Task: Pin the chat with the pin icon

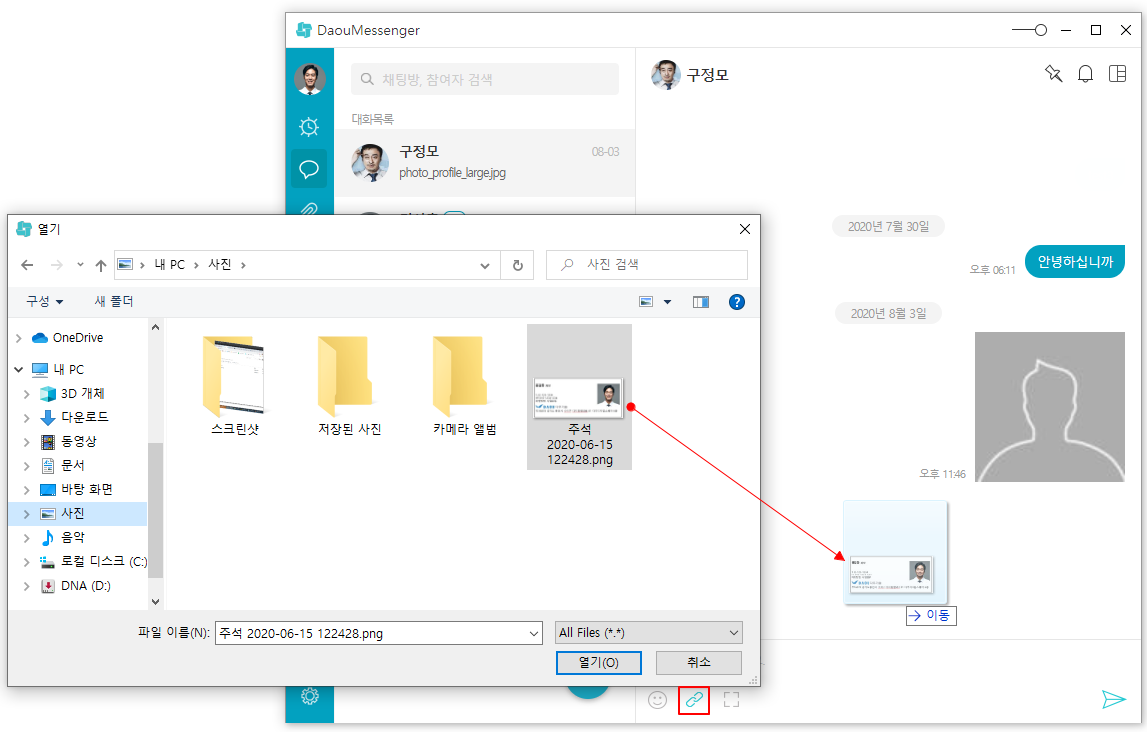Action: click(x=1053, y=74)
